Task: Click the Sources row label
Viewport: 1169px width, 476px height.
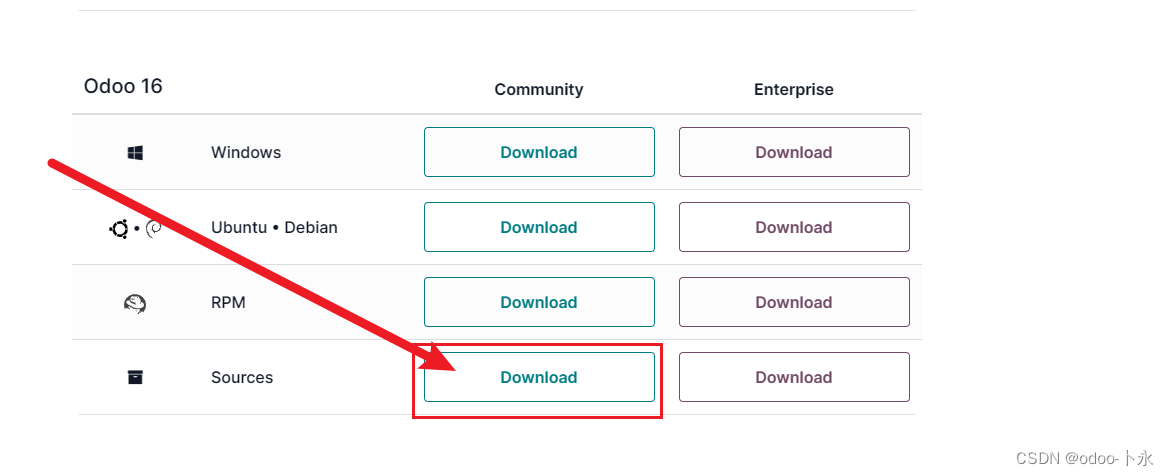Action: (x=242, y=378)
